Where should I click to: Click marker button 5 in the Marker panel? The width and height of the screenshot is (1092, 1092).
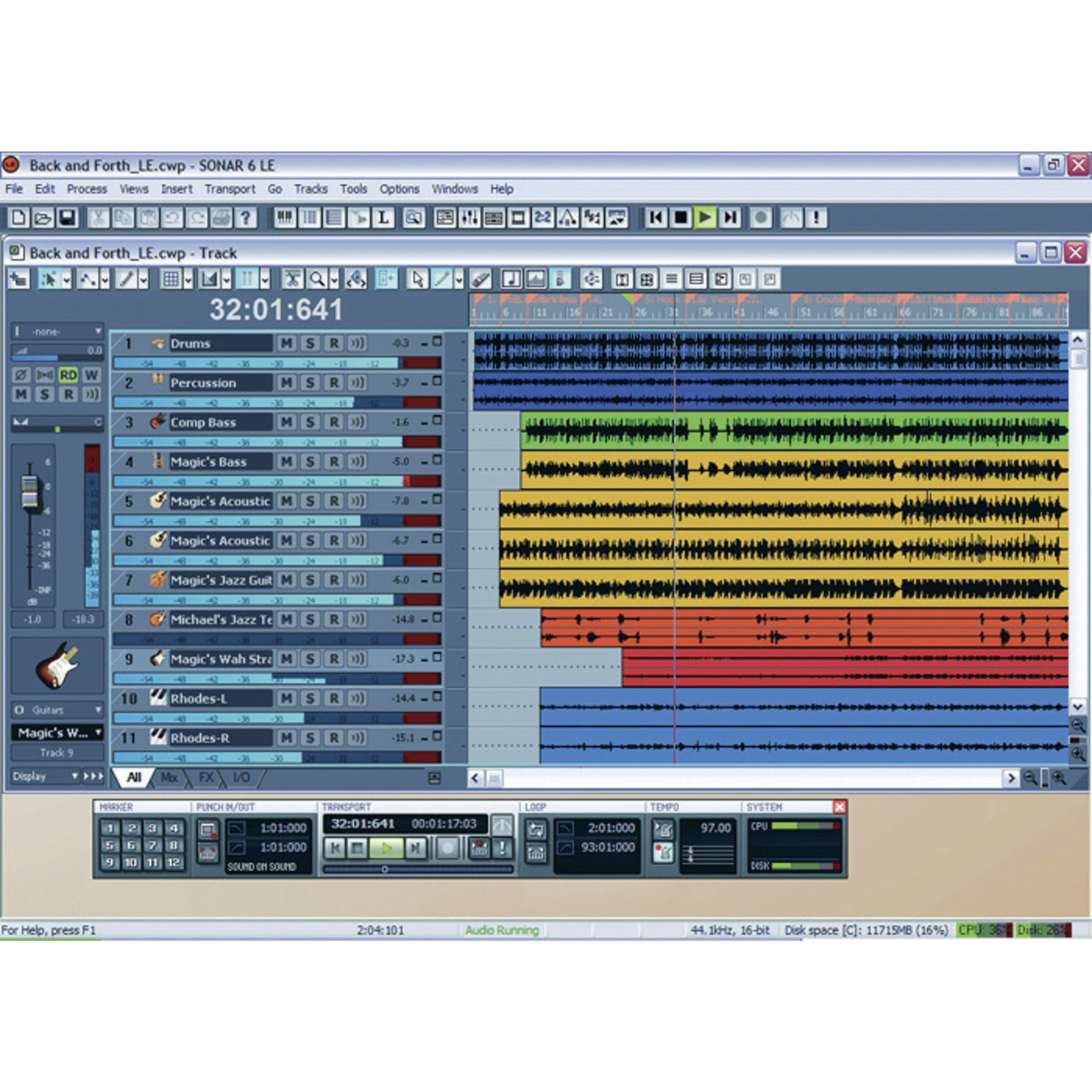coord(110,845)
